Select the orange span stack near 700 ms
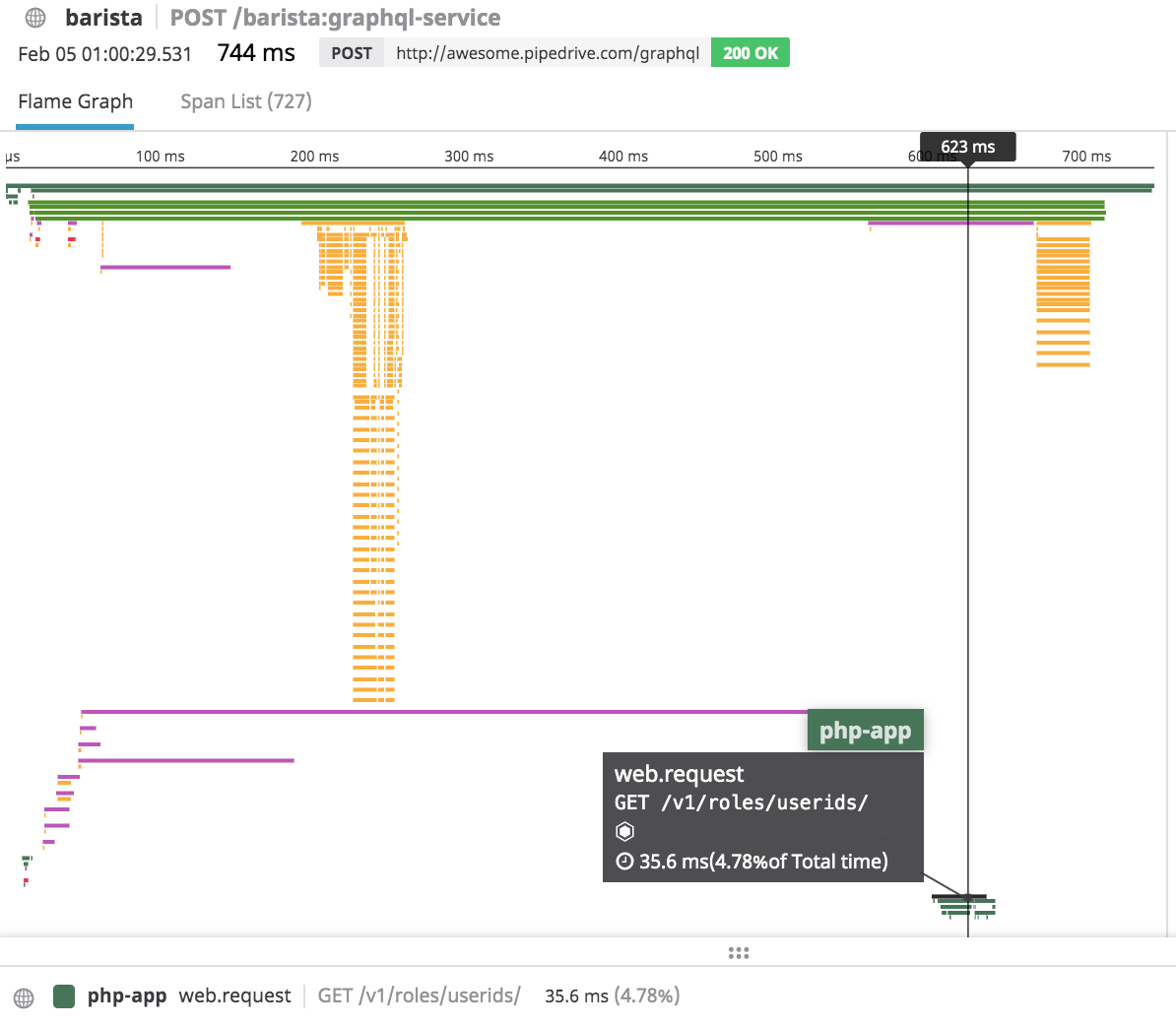Screen dimensions: 1176x1026 [1063, 300]
